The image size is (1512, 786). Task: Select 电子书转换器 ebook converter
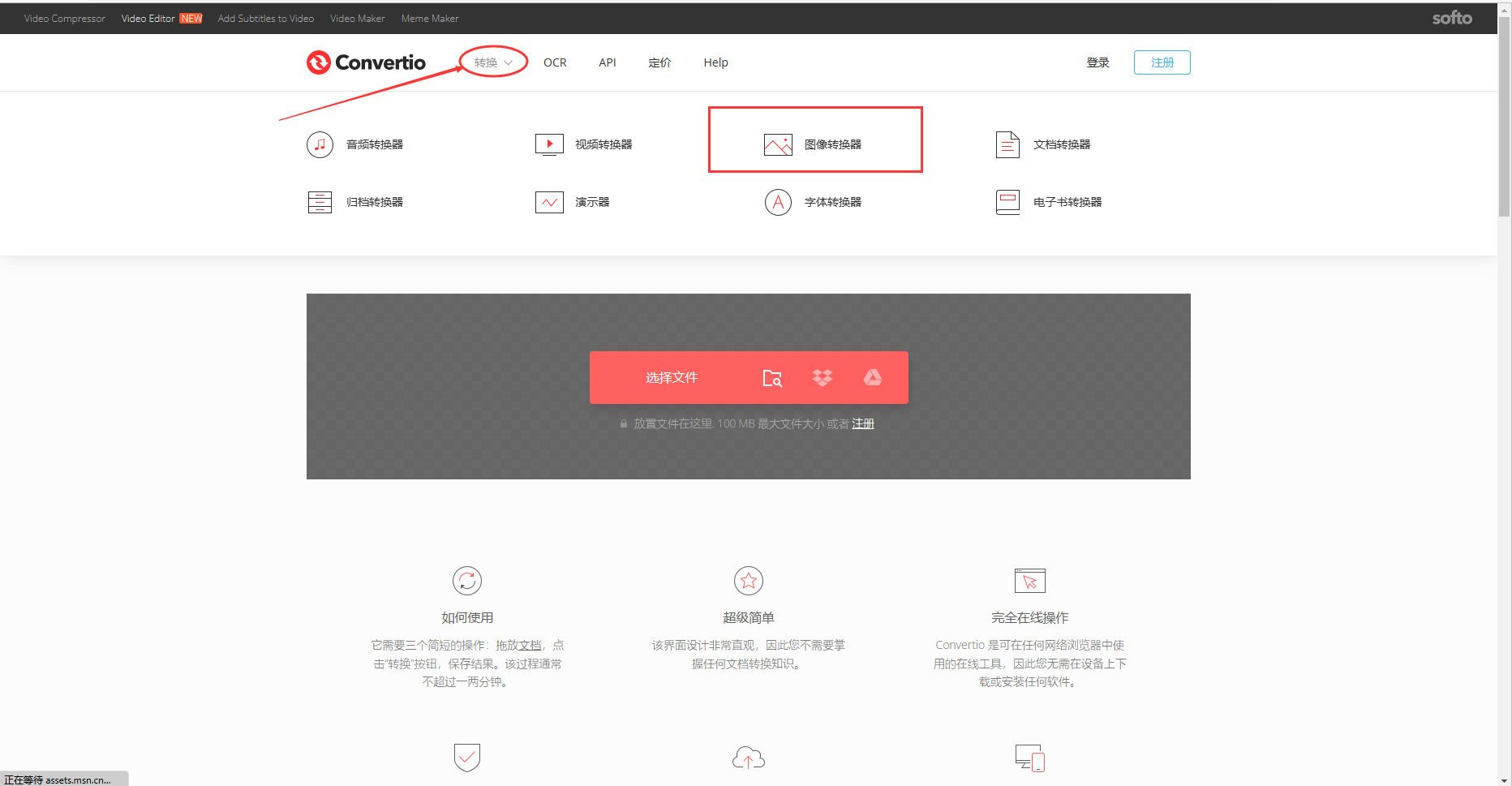point(1067,202)
